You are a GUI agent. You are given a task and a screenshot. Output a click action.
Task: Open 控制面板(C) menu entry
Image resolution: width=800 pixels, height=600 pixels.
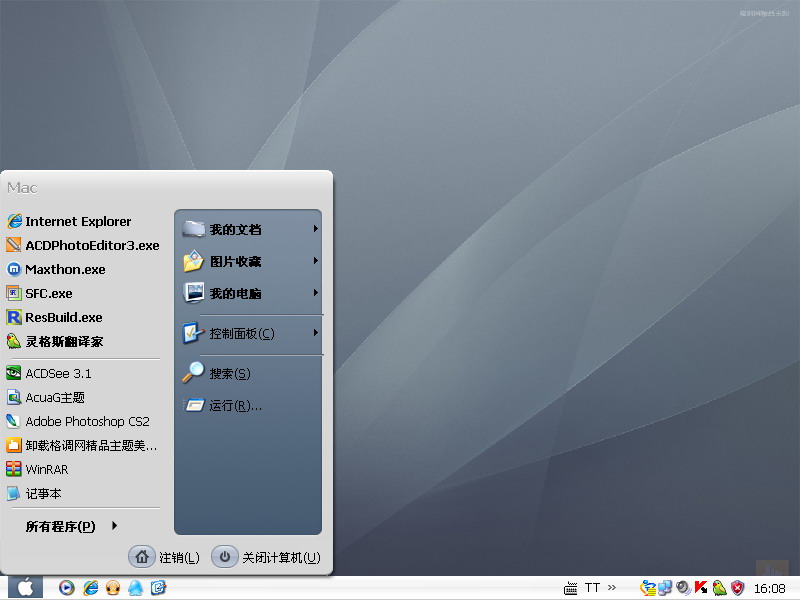coord(248,334)
